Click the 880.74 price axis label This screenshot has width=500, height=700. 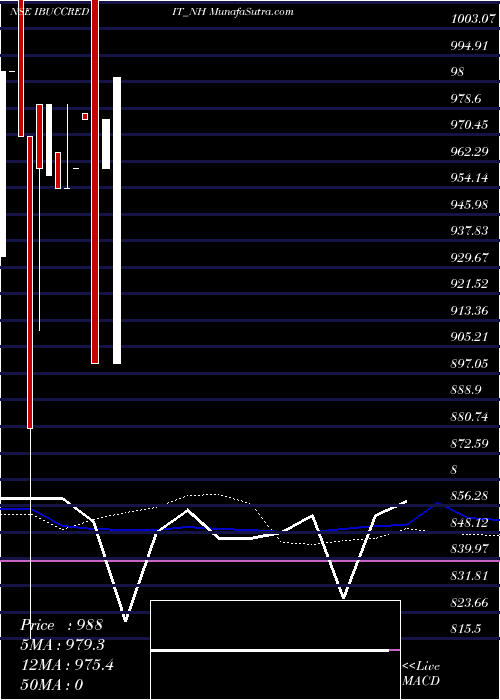coord(469,417)
